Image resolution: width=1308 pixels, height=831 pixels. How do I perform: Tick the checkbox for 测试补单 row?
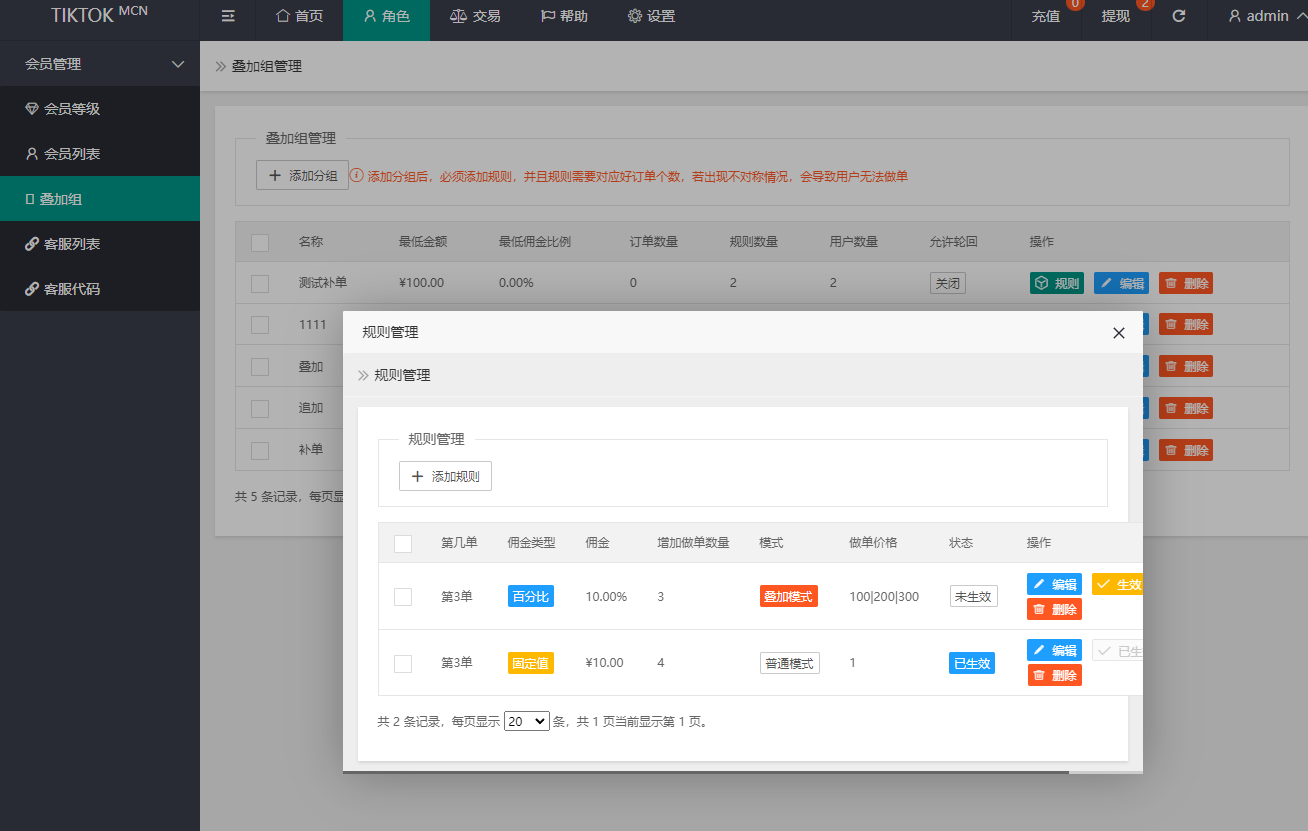coord(260,283)
